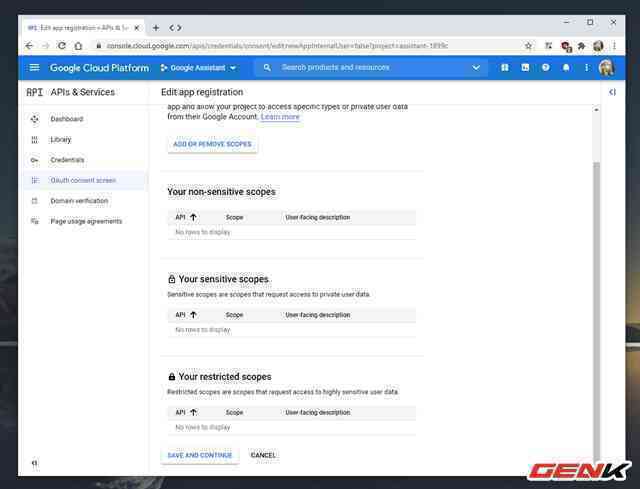This screenshot has width=640, height=489.
Task: Click Scope column header in non-sensitive table
Action: [234, 217]
